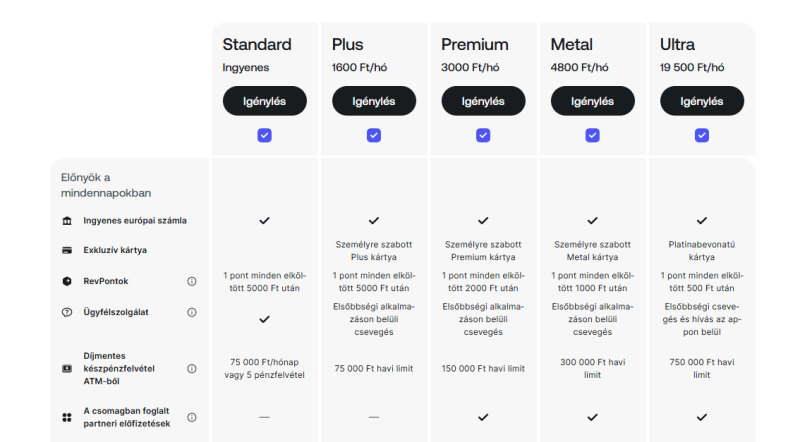Toggle the Metal plan checkbox
The image size is (800, 442).
[x=592, y=135]
